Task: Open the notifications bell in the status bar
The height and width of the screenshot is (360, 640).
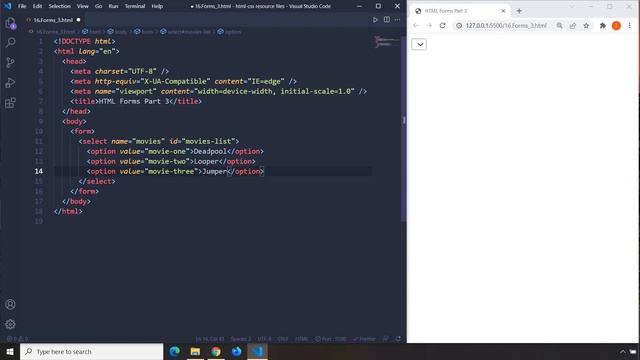Action: click(x=398, y=339)
